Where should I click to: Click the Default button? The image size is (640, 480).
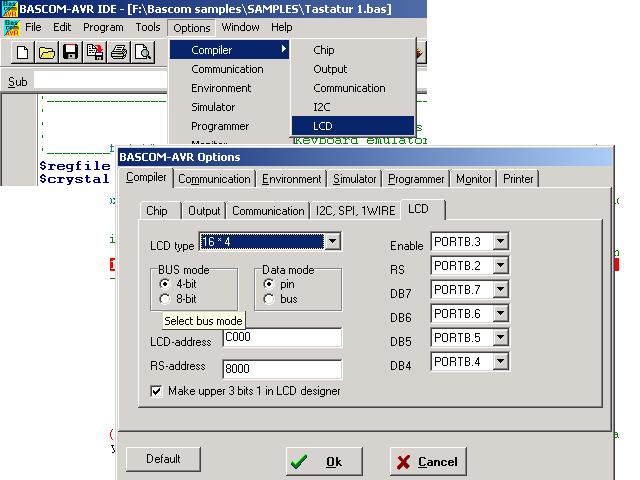(163, 459)
